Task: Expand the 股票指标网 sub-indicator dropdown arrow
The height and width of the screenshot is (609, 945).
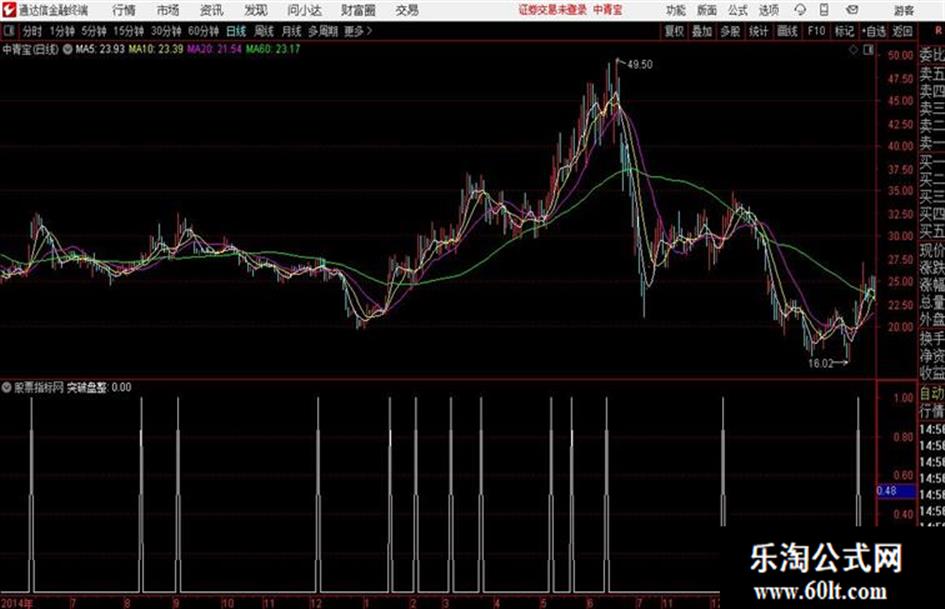Action: point(7,387)
